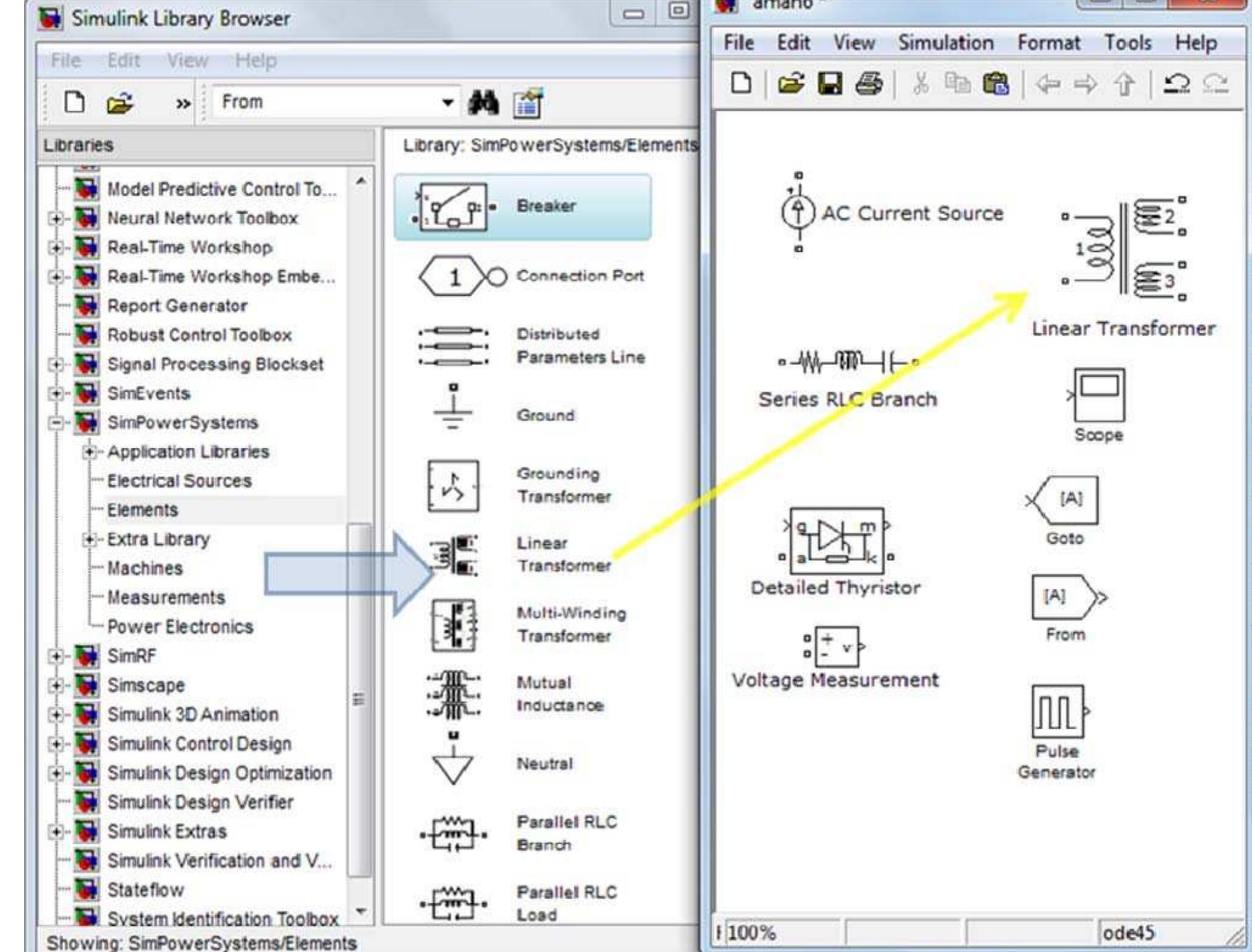Click the Open folder icon in Library Browser
Image resolution: width=1252 pixels, height=952 pixels.
coord(120,102)
